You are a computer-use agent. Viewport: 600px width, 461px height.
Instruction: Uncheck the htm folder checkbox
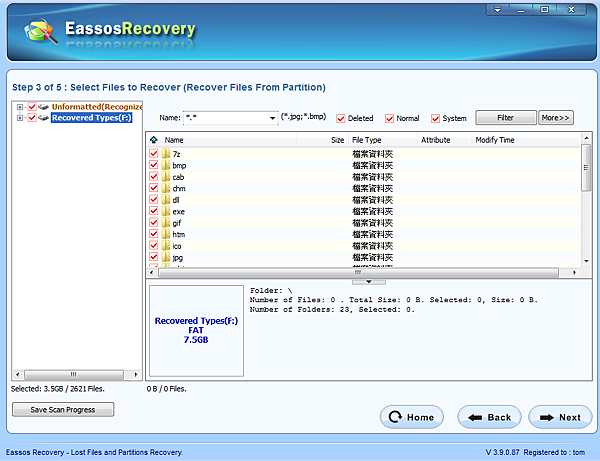pos(153,234)
